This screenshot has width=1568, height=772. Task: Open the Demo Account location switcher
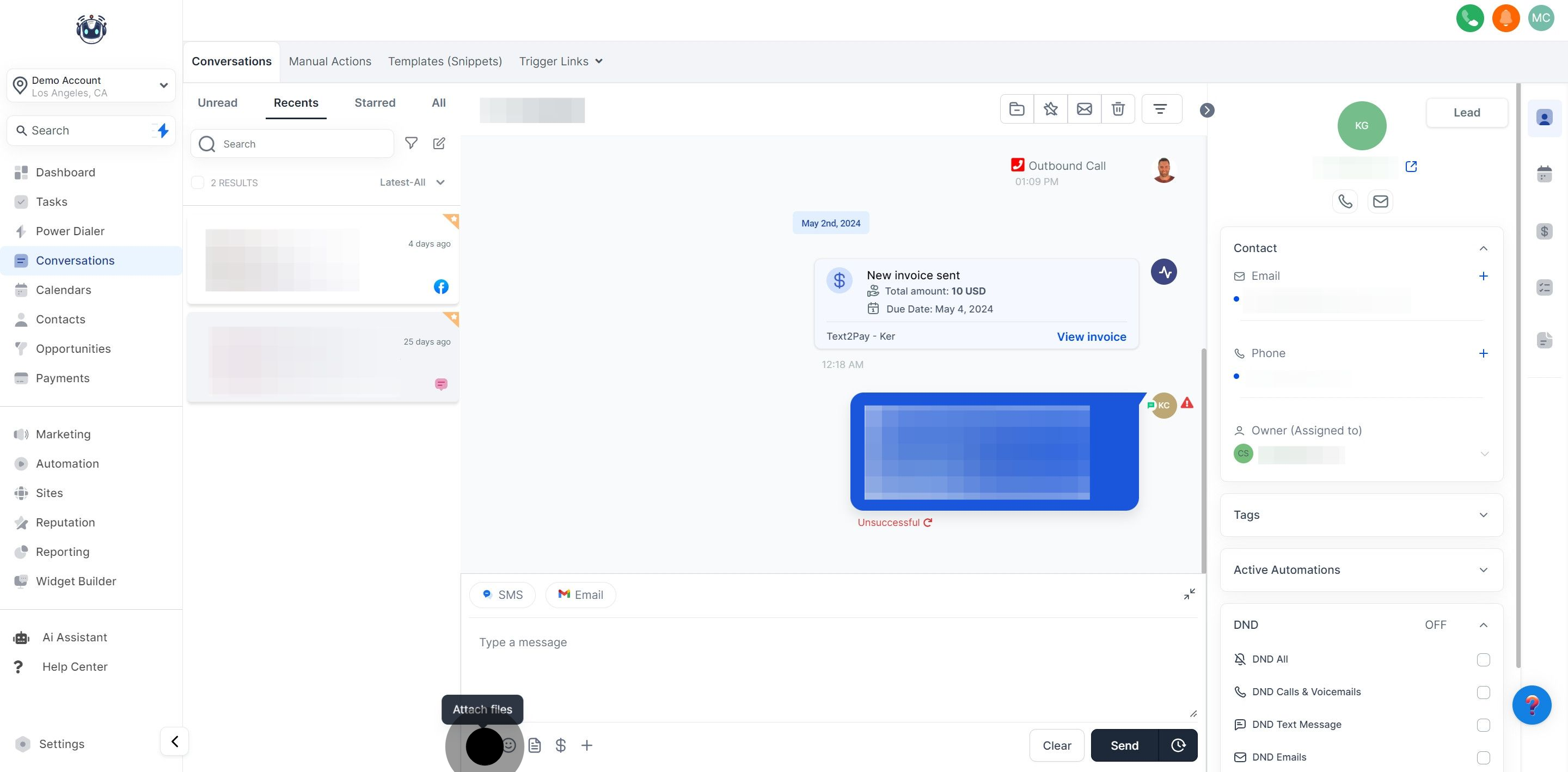[x=91, y=86]
